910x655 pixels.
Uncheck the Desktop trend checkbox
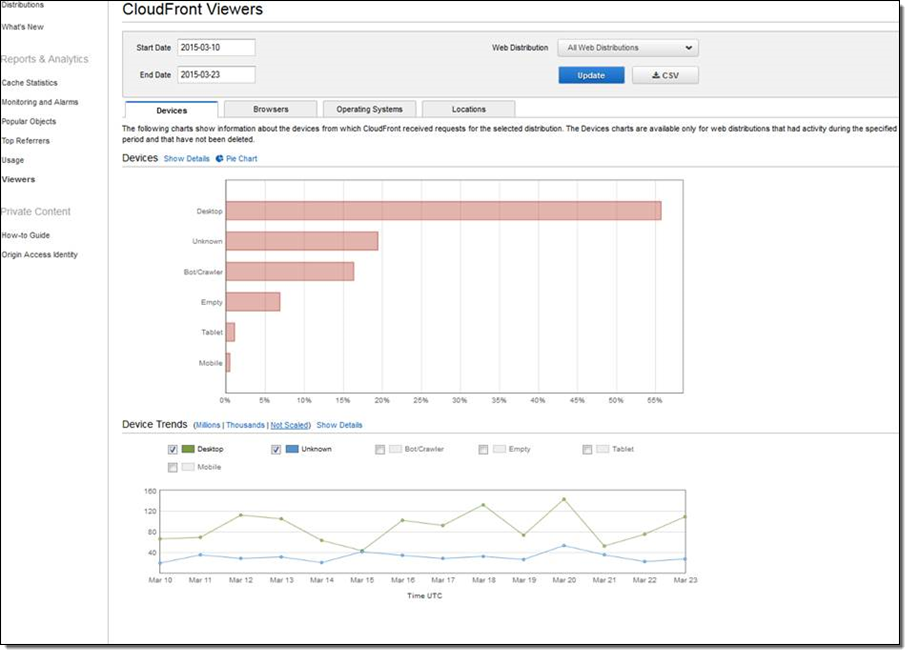click(x=173, y=450)
